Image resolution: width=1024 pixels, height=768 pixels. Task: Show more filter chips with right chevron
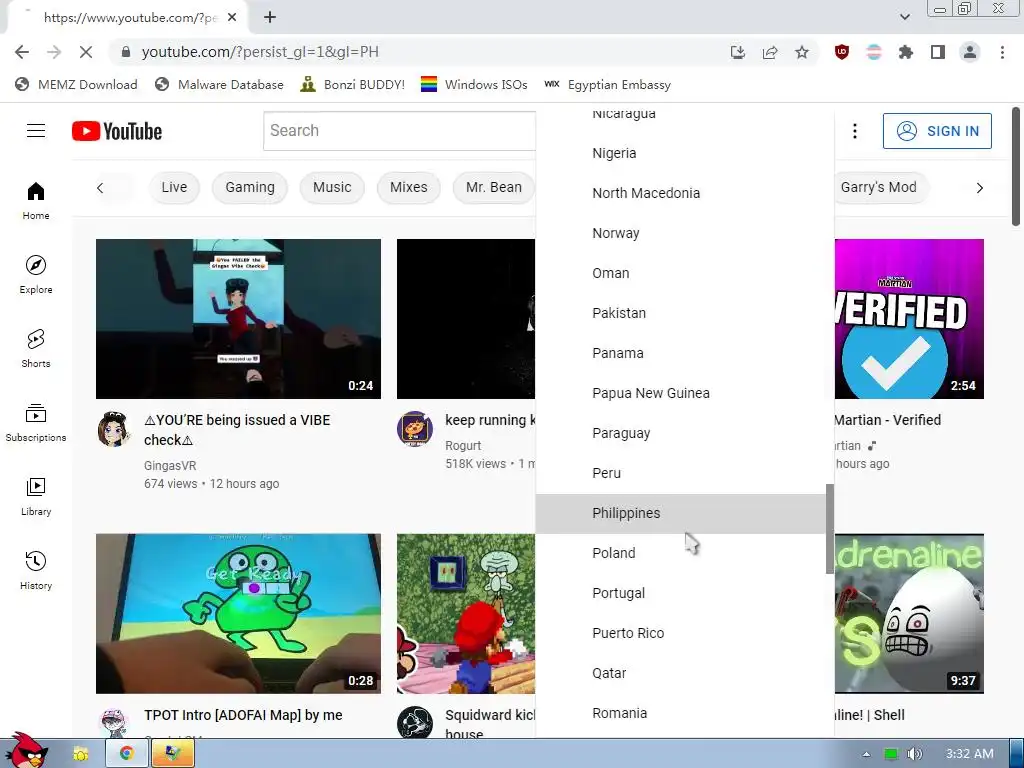coord(980,188)
